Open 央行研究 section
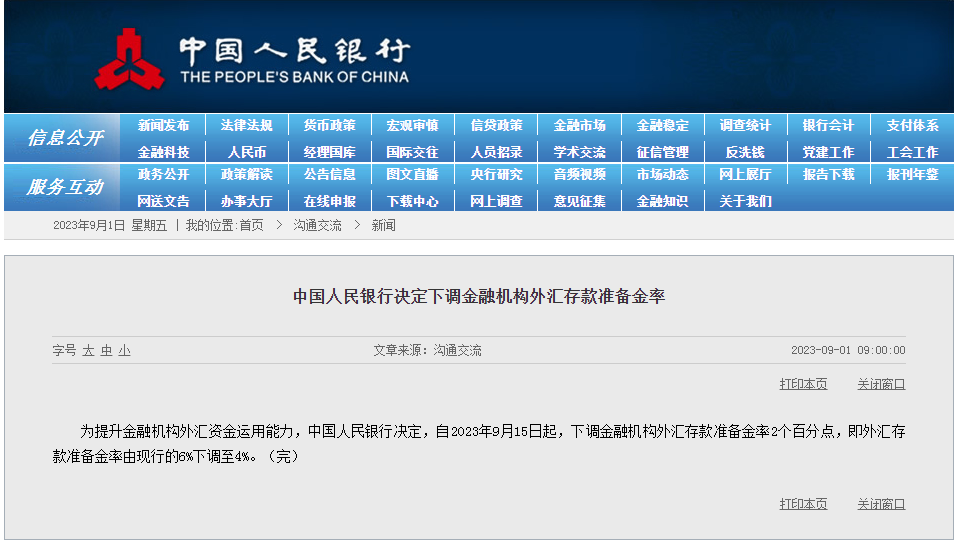 click(x=496, y=175)
